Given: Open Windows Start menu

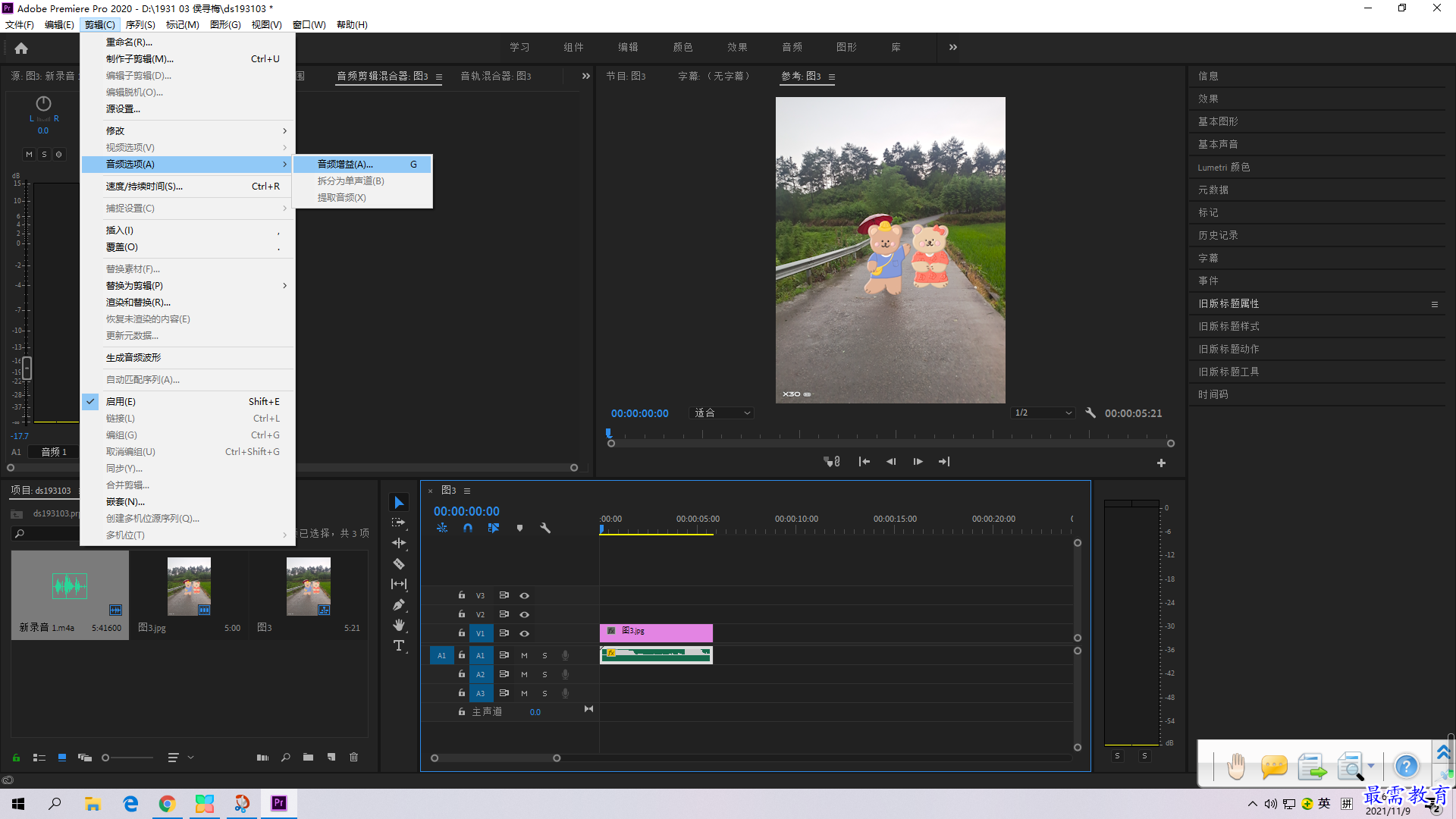Looking at the screenshot, I should click(18, 803).
